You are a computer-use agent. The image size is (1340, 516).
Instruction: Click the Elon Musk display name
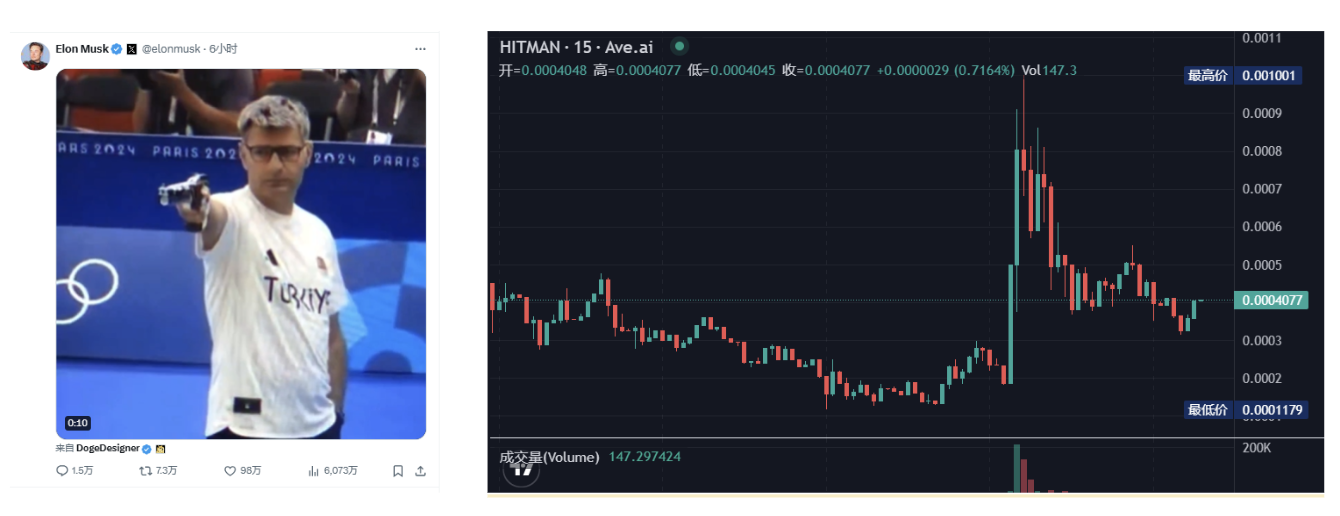pyautogui.click(x=81, y=49)
